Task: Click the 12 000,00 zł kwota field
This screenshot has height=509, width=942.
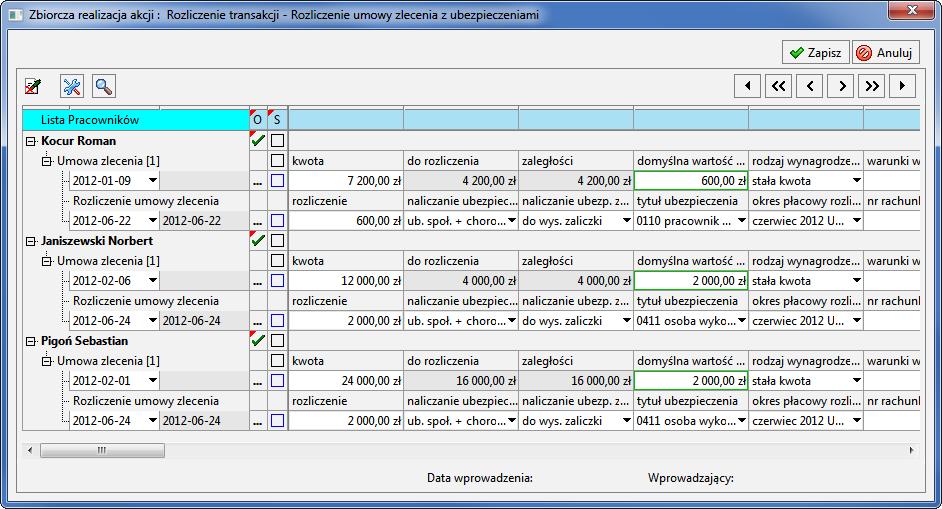Action: point(346,281)
